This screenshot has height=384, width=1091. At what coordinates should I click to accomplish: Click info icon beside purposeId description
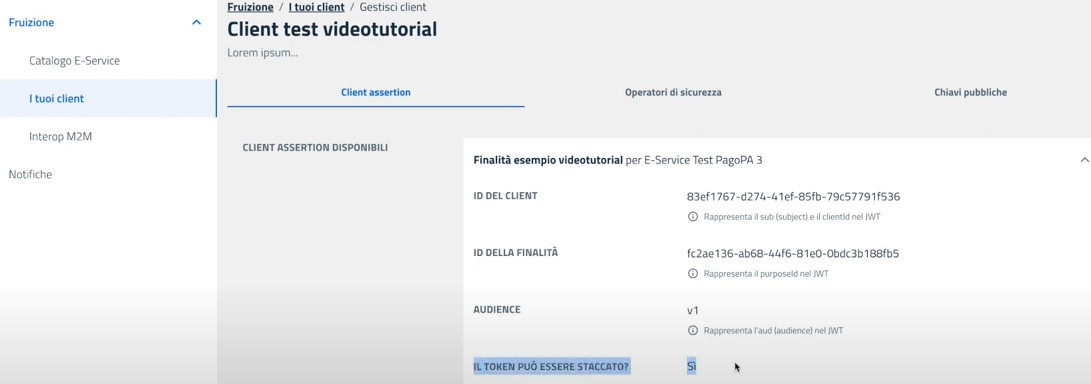coord(692,273)
